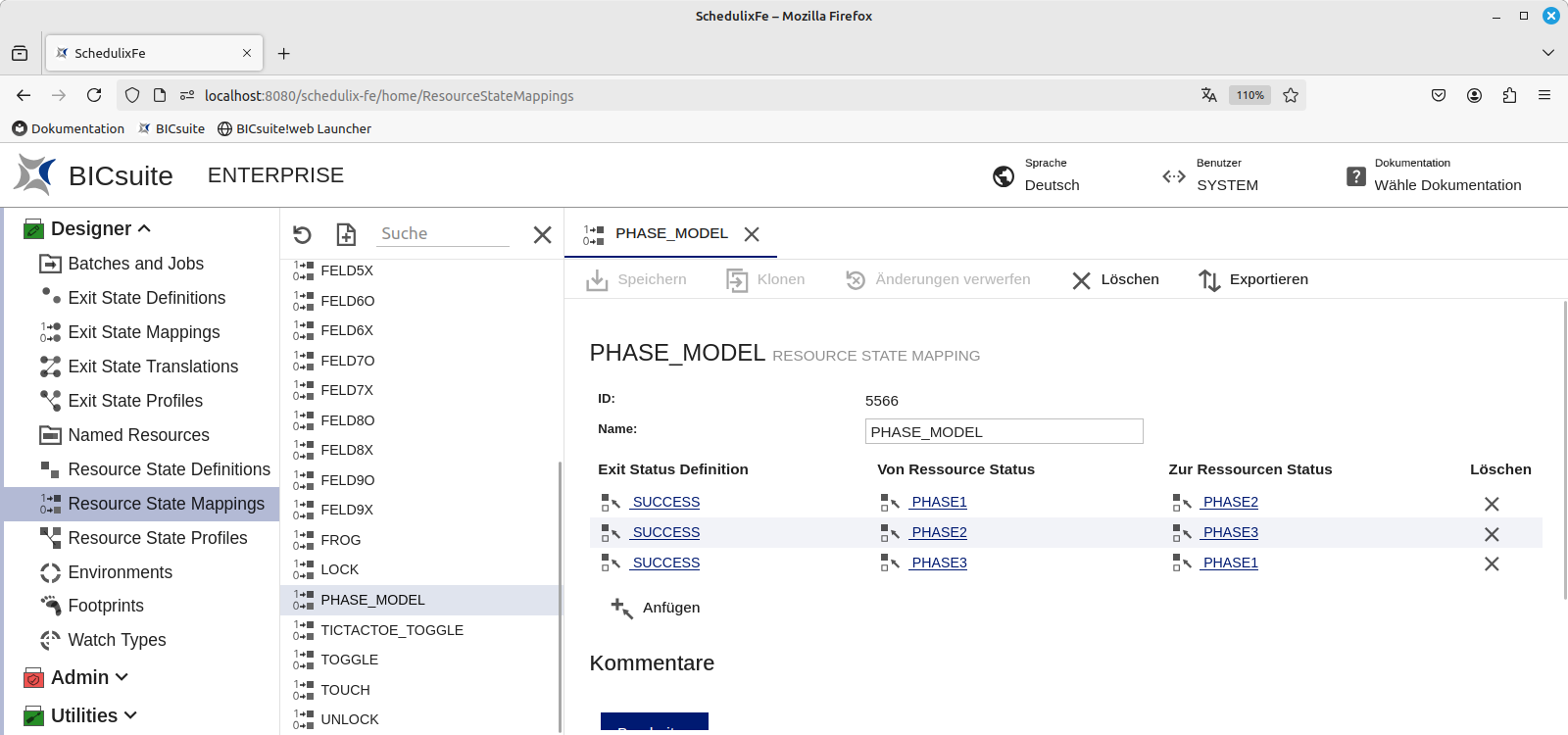Delete the PHASE1 to PHASE2 mapping row
The width and height of the screenshot is (1568, 735).
click(1492, 504)
